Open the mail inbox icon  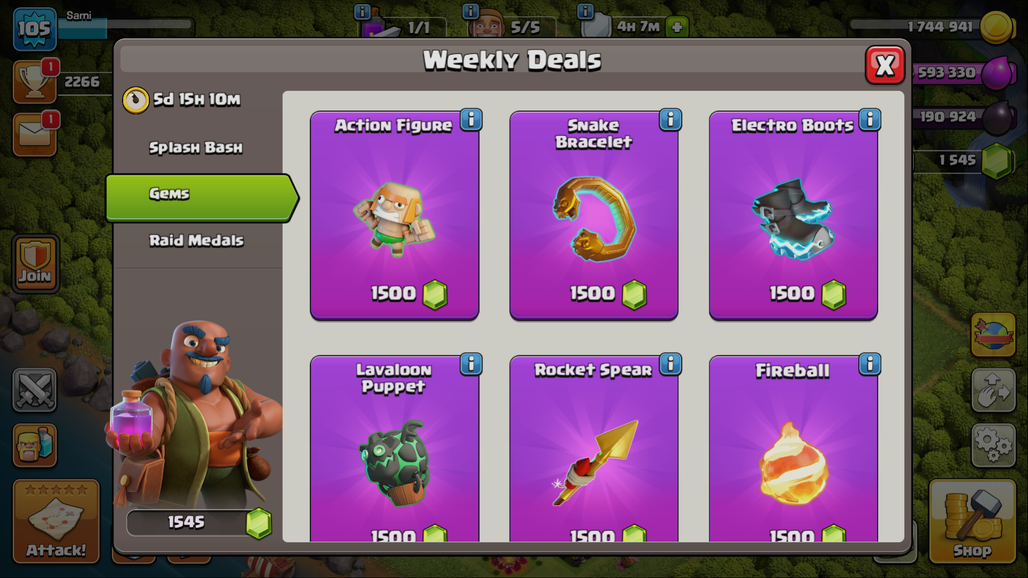35,134
